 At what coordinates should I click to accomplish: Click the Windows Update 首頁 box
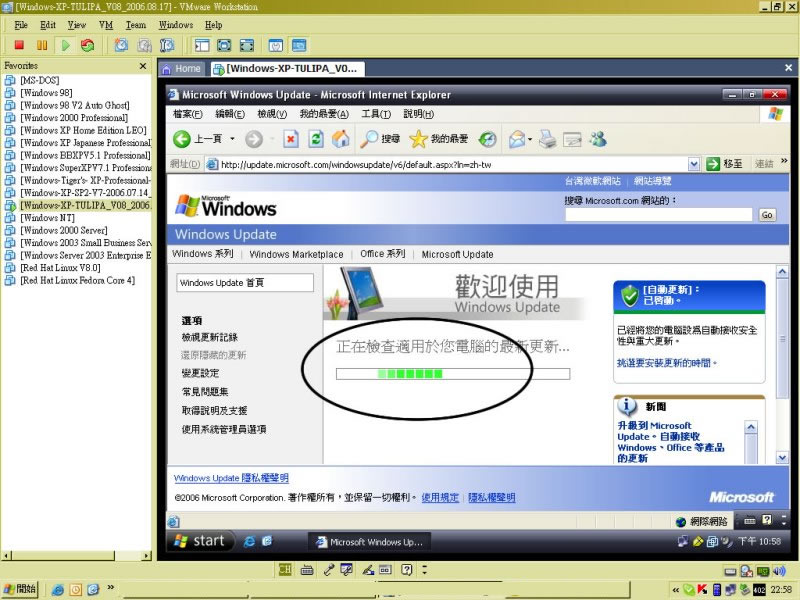[245, 283]
